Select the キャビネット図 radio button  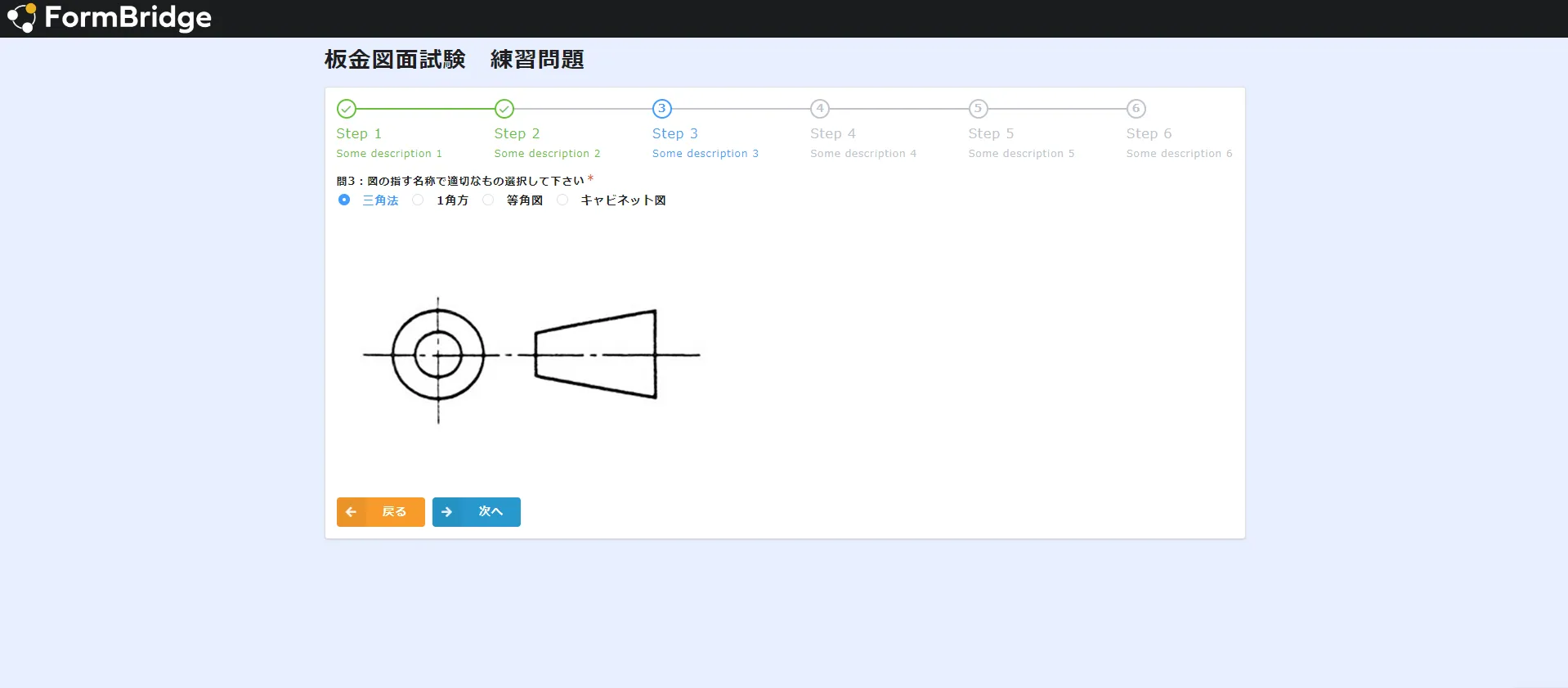click(x=562, y=200)
